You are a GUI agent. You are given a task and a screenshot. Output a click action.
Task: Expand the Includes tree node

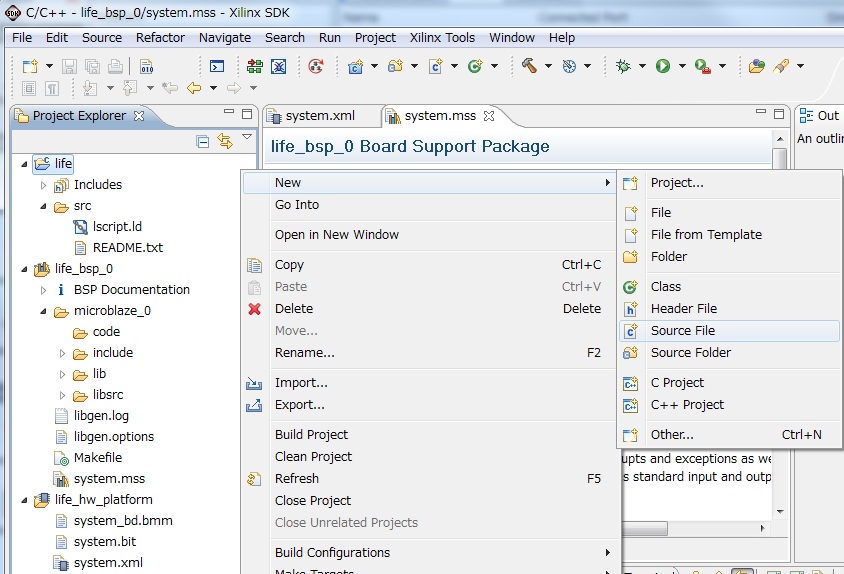(44, 185)
